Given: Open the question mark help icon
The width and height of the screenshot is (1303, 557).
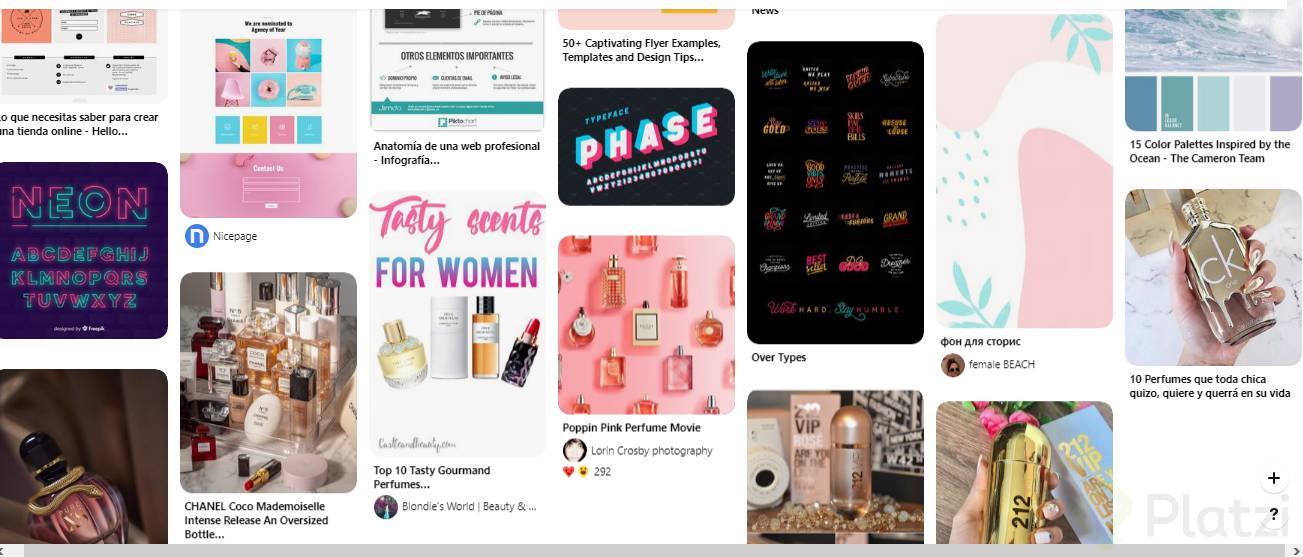Looking at the screenshot, I should point(1274,515).
